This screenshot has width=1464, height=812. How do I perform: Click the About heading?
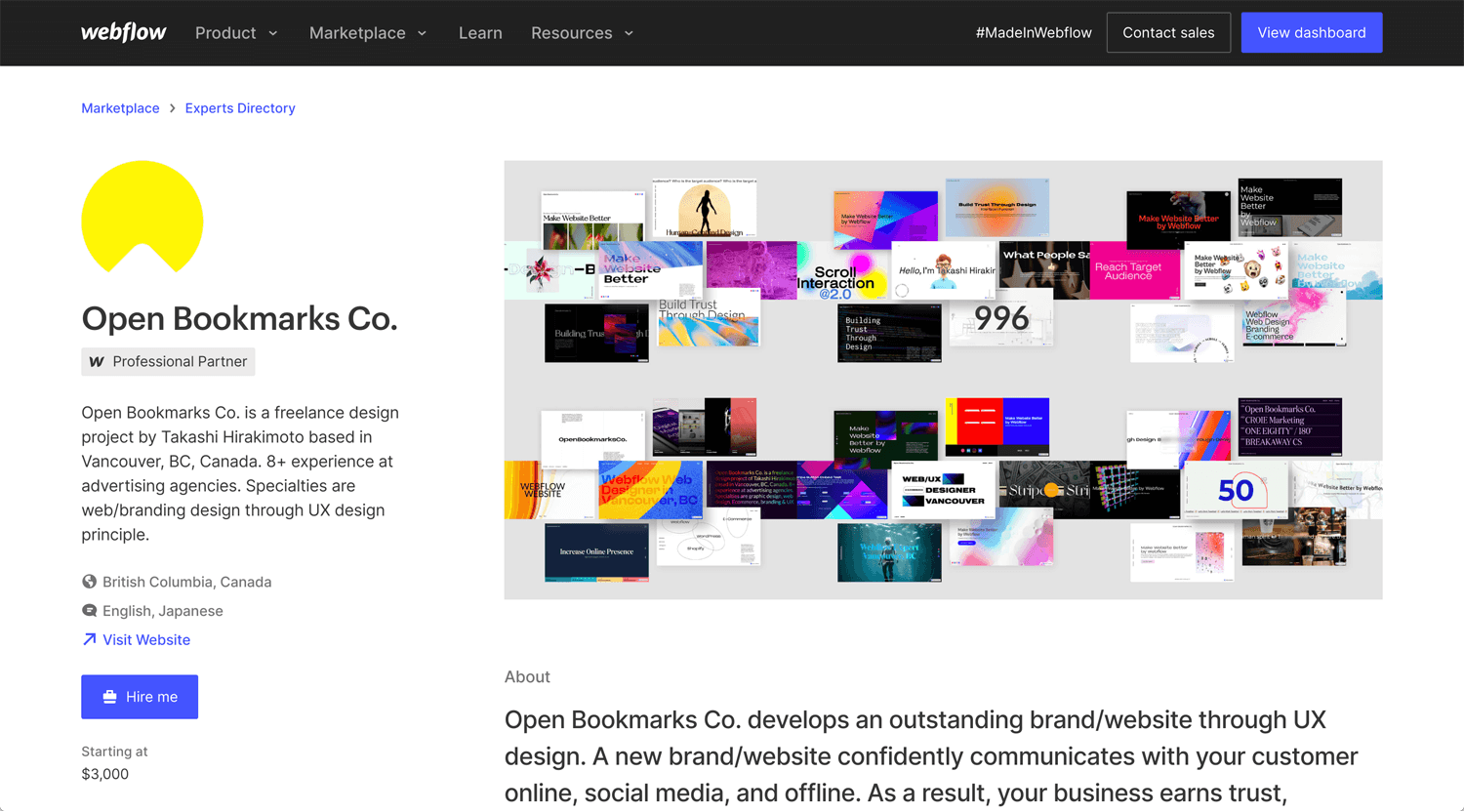527,677
